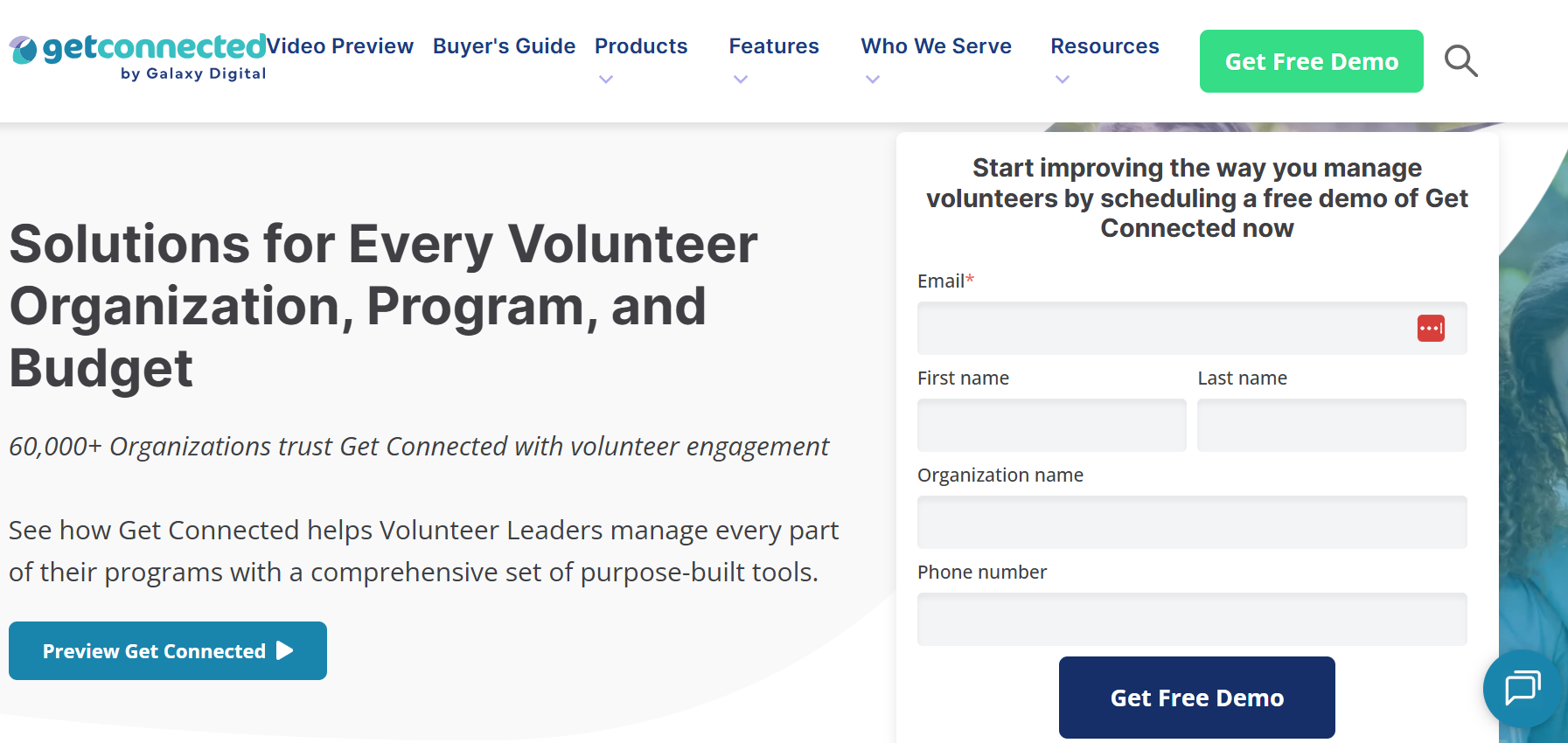The width and height of the screenshot is (1568, 743).
Task: Open the Video Preview menu item
Action: pyautogui.click(x=340, y=46)
